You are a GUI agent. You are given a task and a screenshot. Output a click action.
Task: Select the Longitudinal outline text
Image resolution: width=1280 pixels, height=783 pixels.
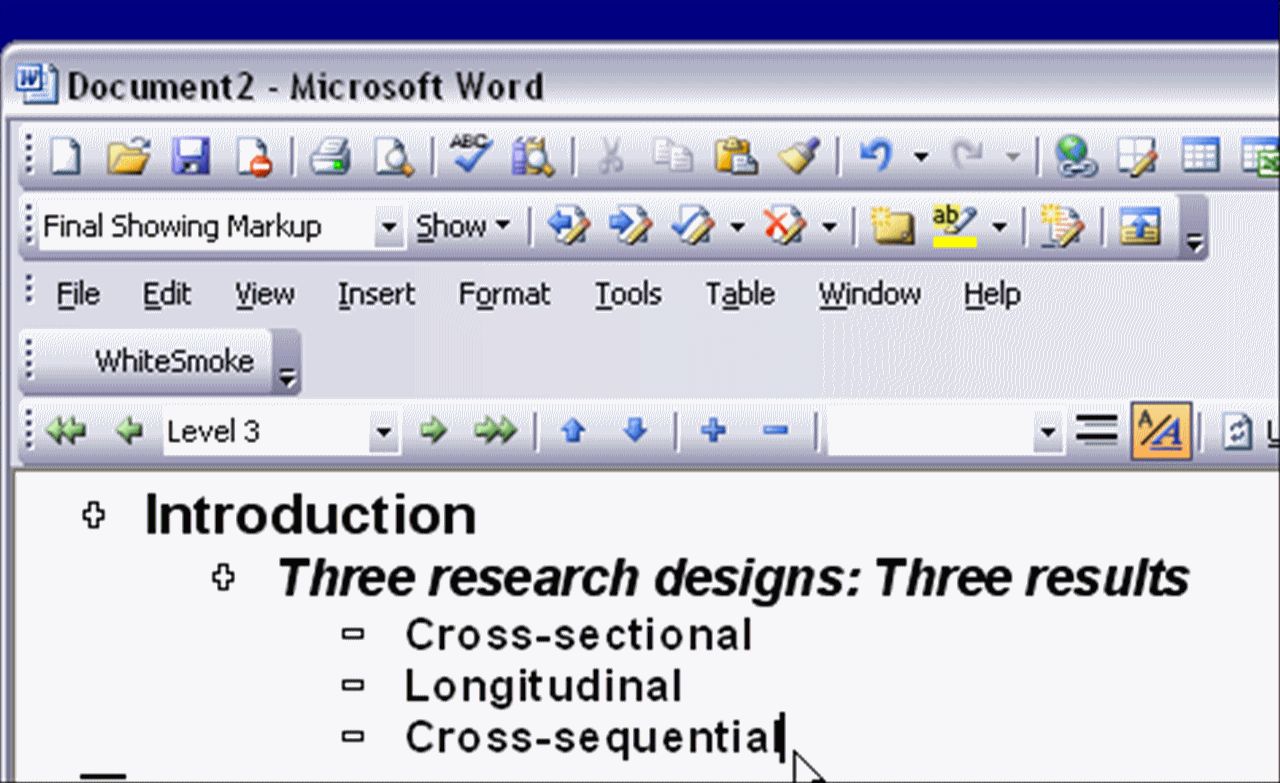pos(543,686)
